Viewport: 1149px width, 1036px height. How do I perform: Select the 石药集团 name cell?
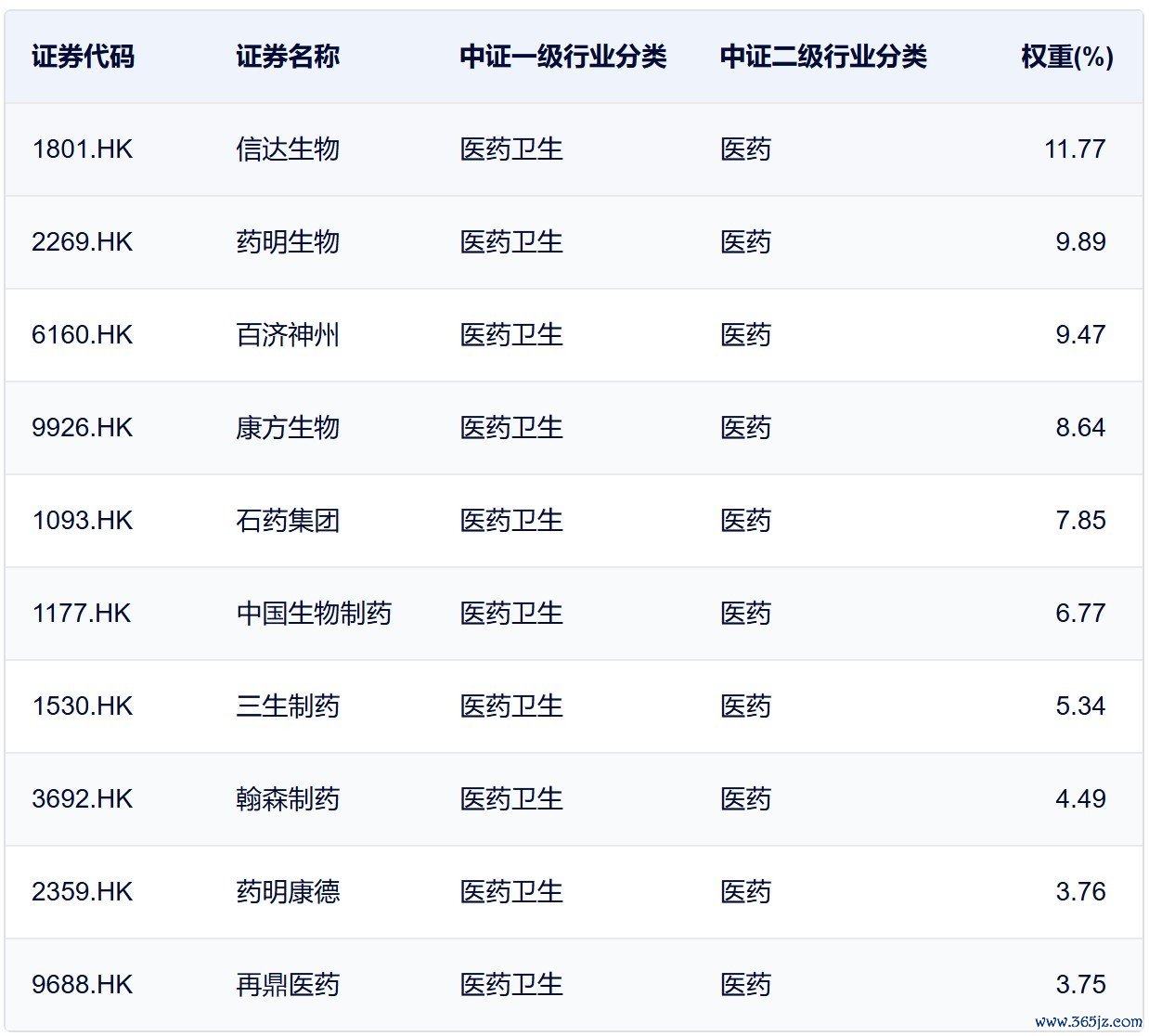point(288,521)
